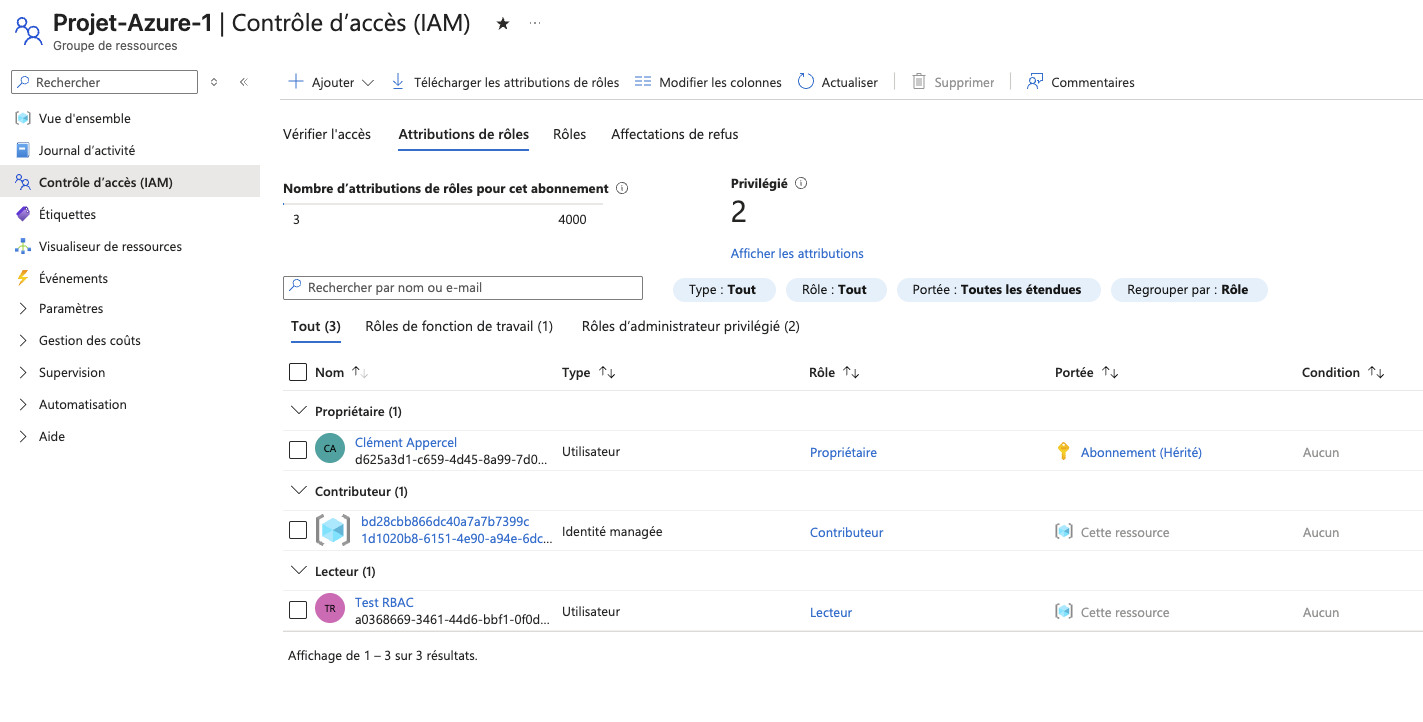Screen dimensions: 1423x722
Task: Open the Ajouter dropdown
Action: coord(331,82)
